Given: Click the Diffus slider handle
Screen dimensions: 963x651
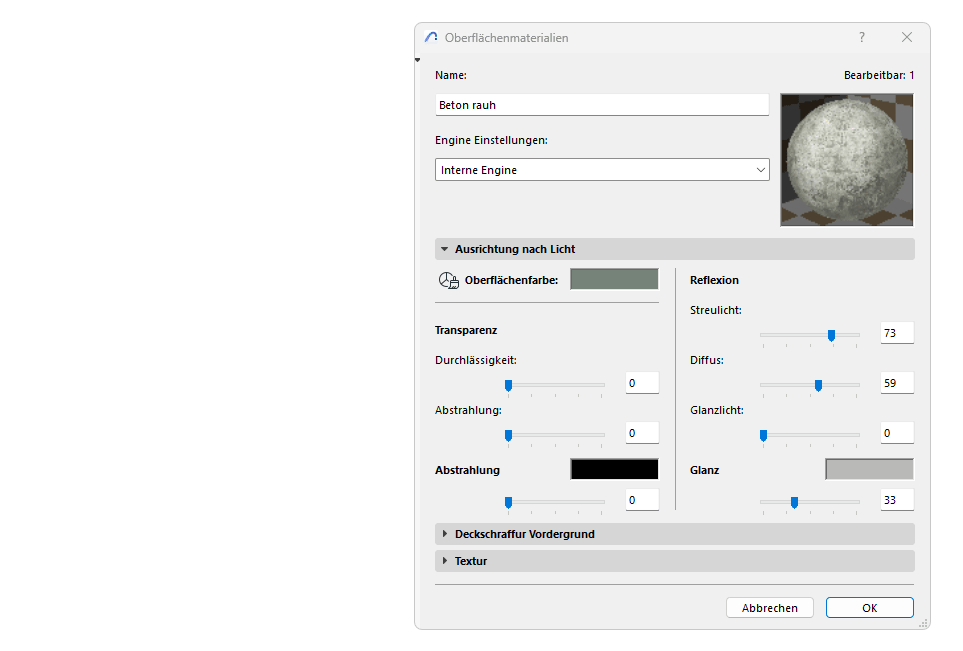Looking at the screenshot, I should point(819,385).
